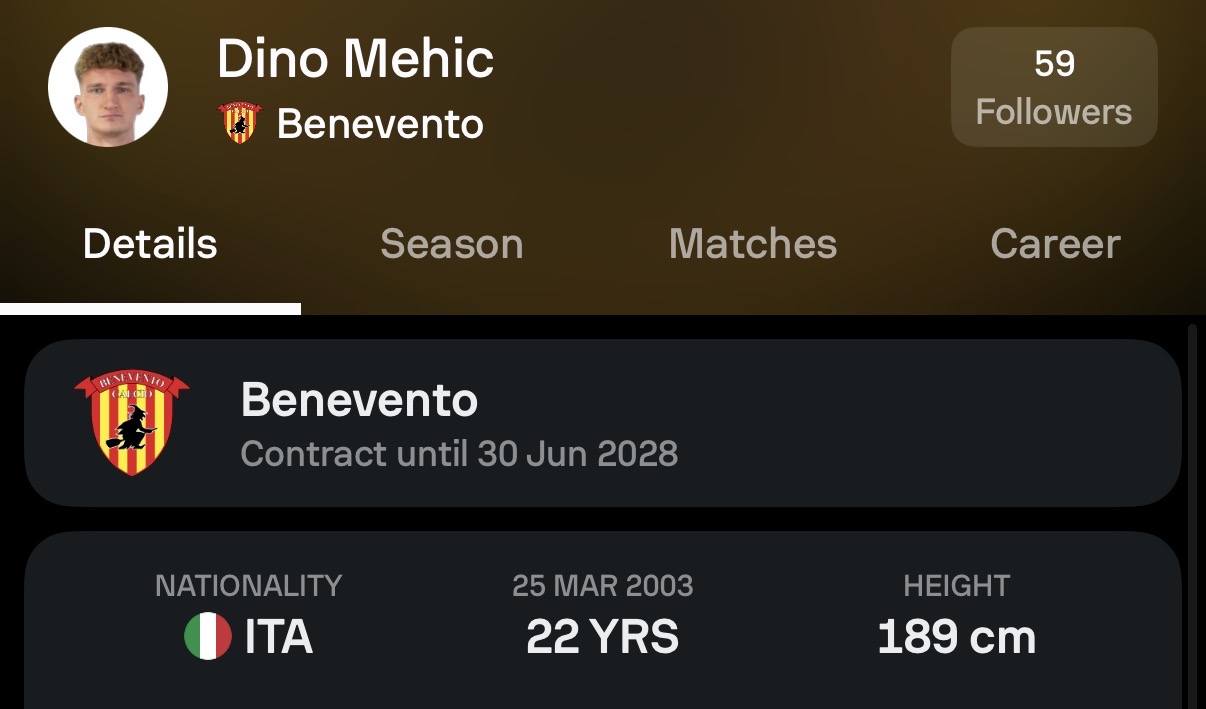Switch to the Season tab

tap(452, 244)
